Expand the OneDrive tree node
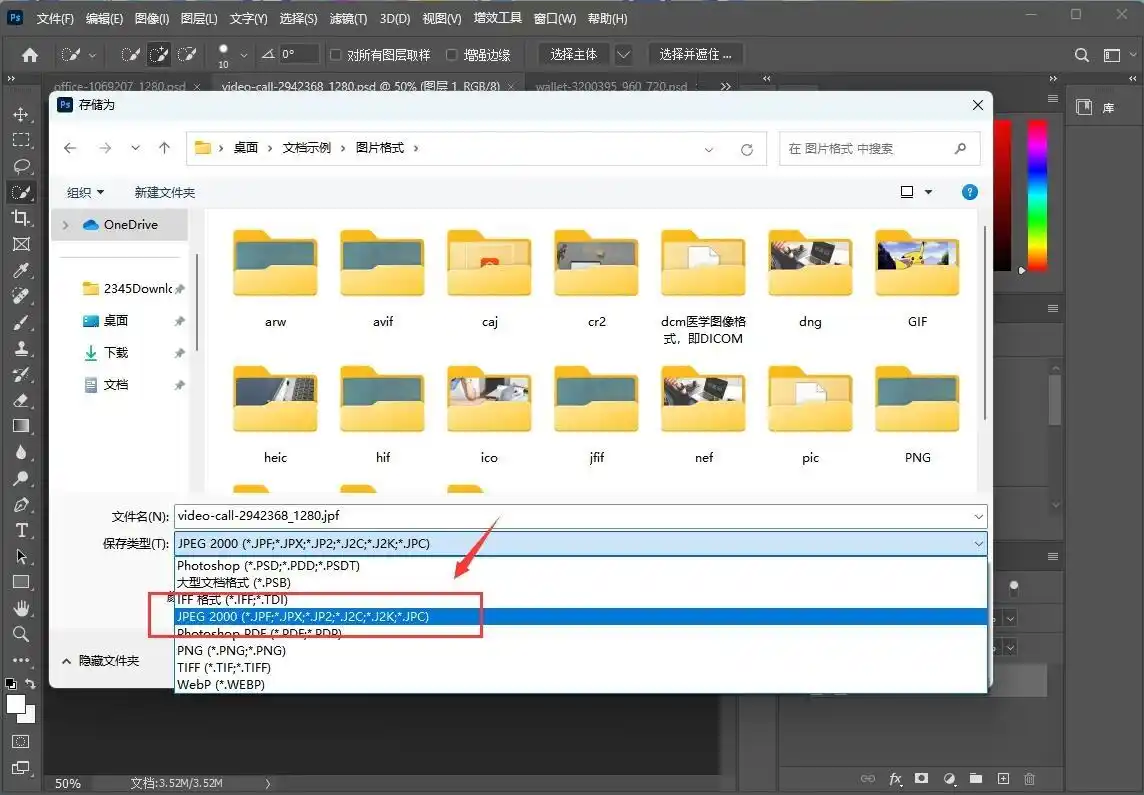The height and width of the screenshot is (795, 1144). [66, 225]
